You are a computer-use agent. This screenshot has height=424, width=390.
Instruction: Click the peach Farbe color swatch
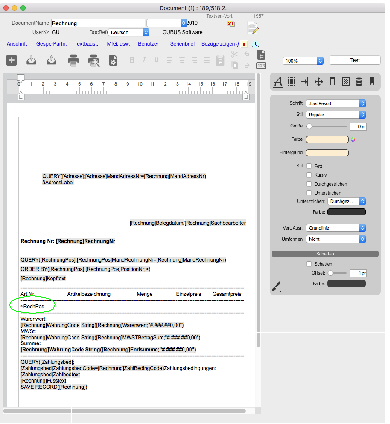point(327,139)
